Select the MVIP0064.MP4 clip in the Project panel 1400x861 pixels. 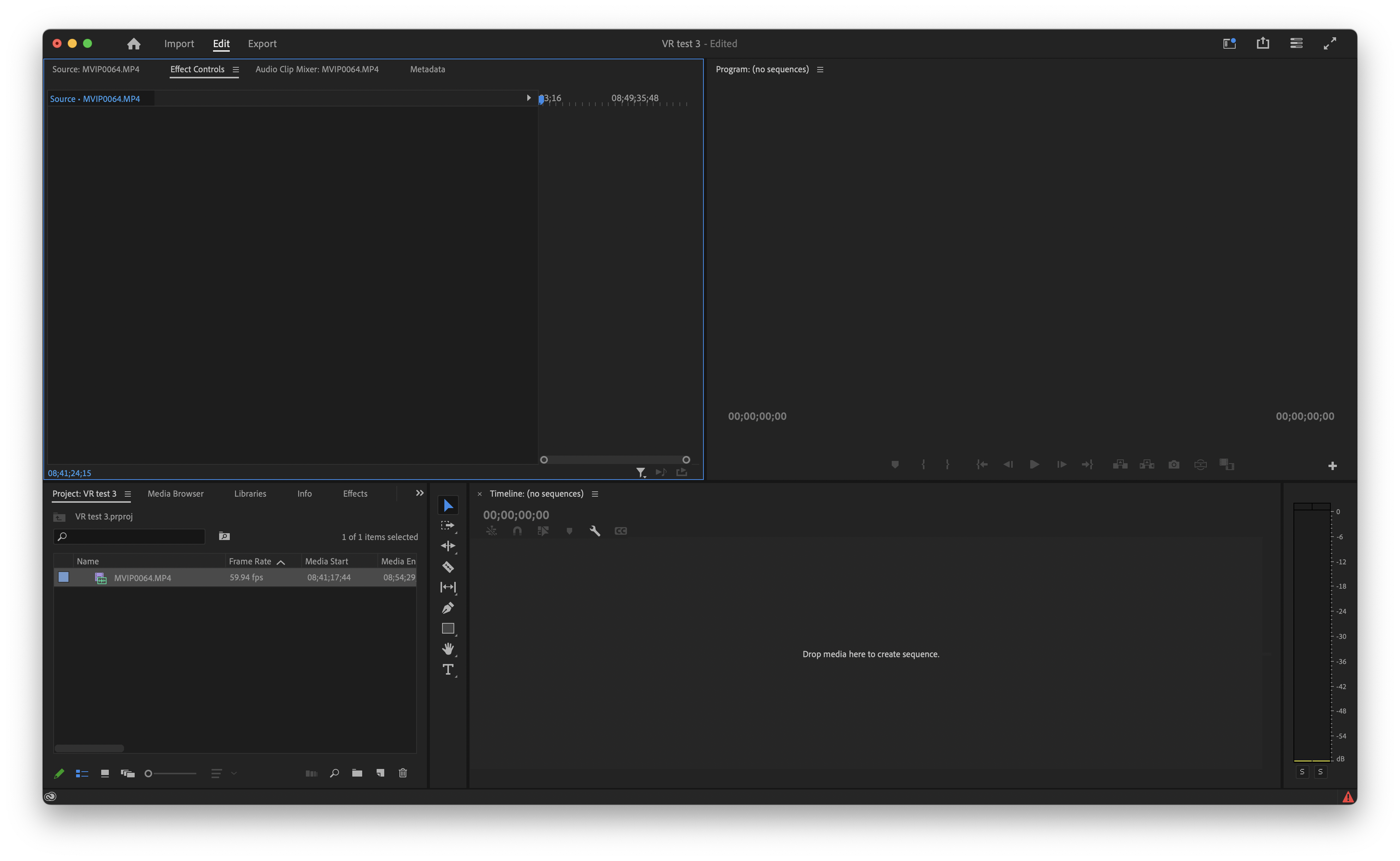[142, 577]
